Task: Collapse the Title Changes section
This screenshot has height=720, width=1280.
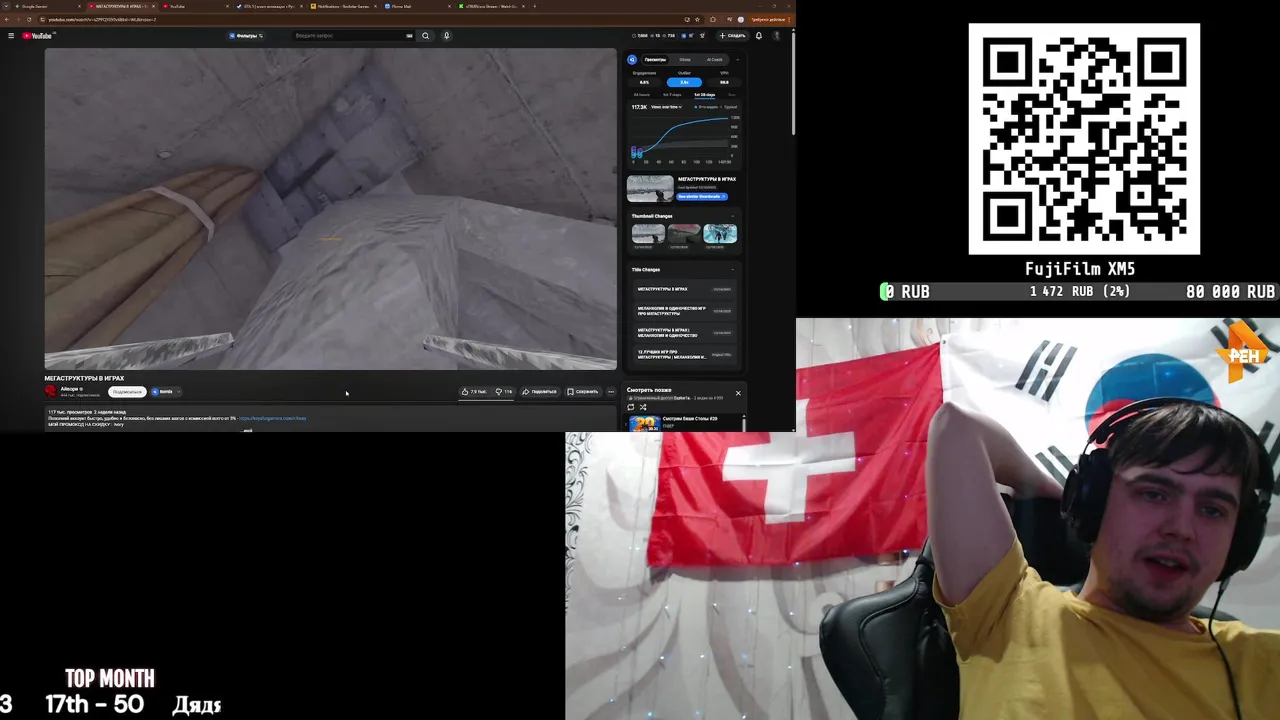Action: click(732, 270)
